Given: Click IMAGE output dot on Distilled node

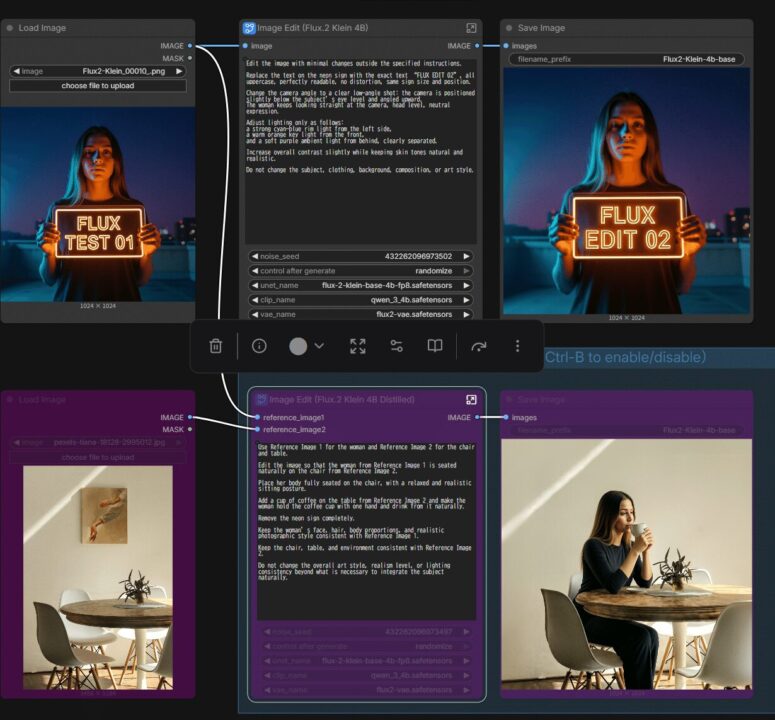Looking at the screenshot, I should tap(477, 417).
